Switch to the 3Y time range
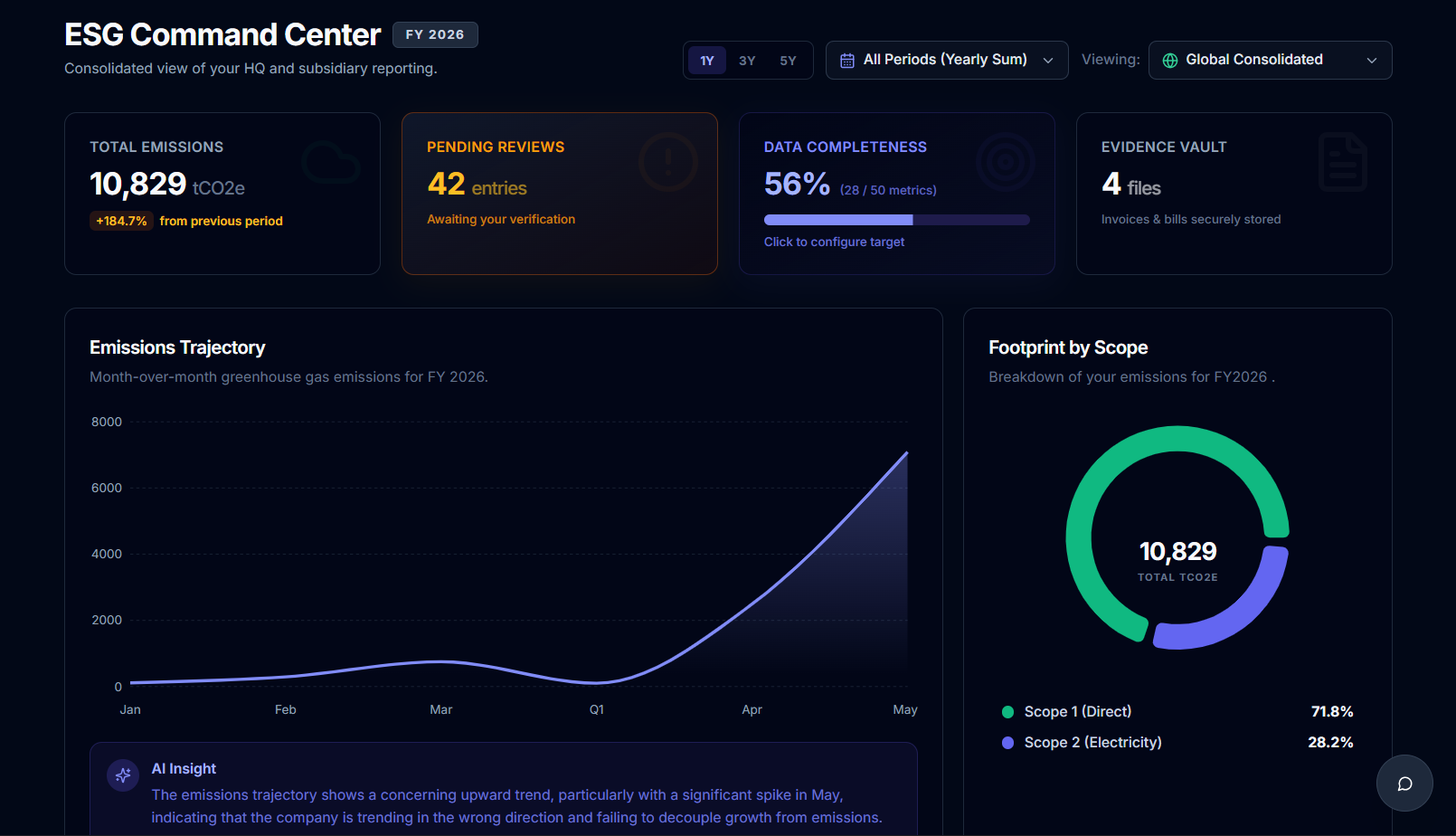This screenshot has height=836, width=1456. [747, 61]
